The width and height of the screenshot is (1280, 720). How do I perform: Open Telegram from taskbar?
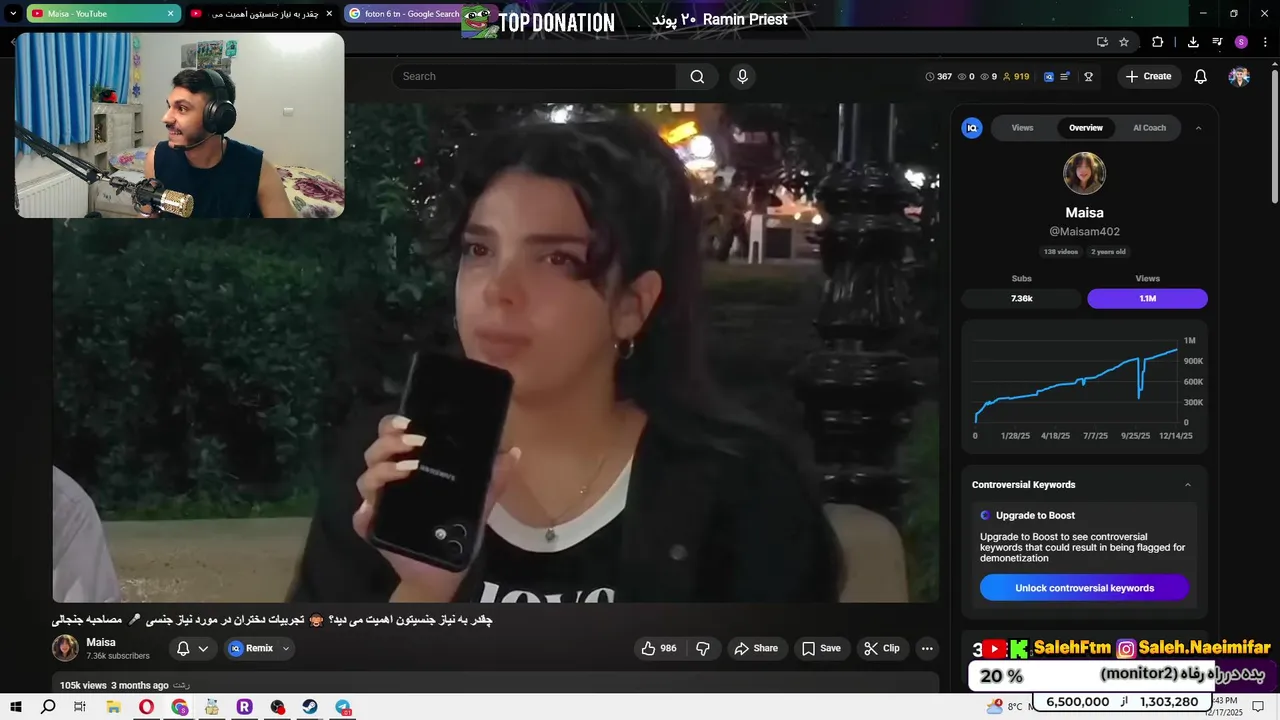343,707
